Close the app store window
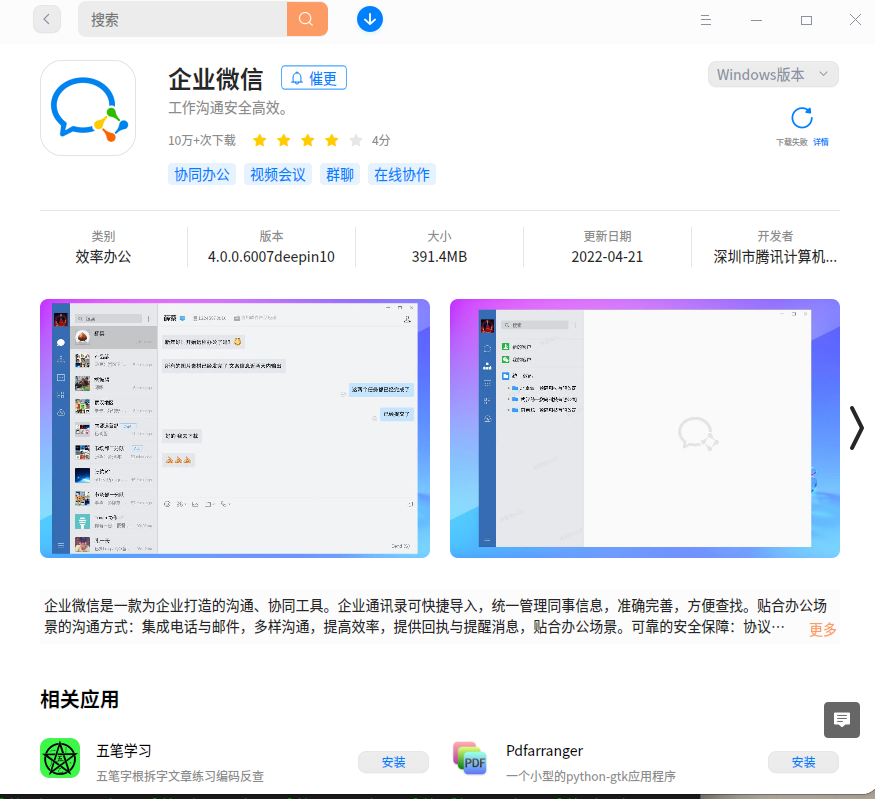Viewport: 875px width, 799px height. 855,20
